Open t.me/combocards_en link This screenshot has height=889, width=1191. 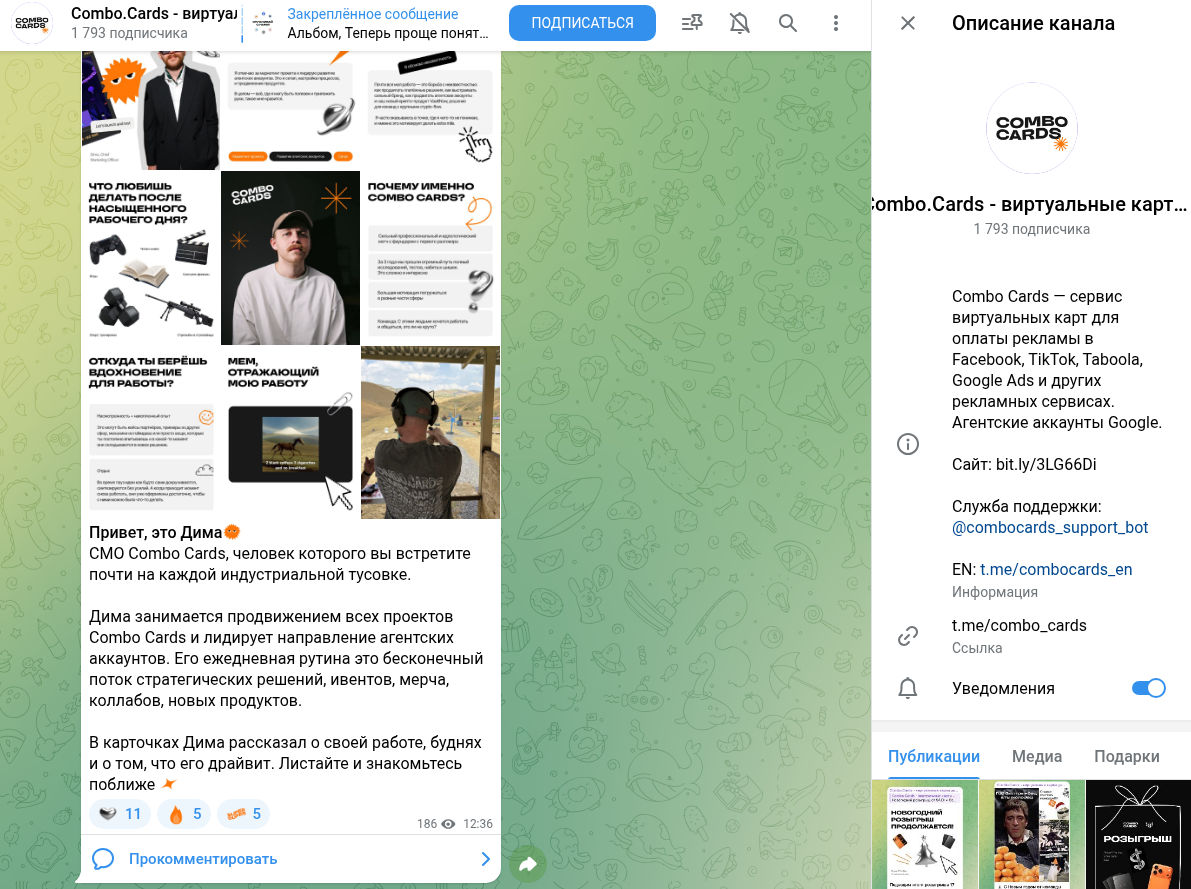[1056, 569]
